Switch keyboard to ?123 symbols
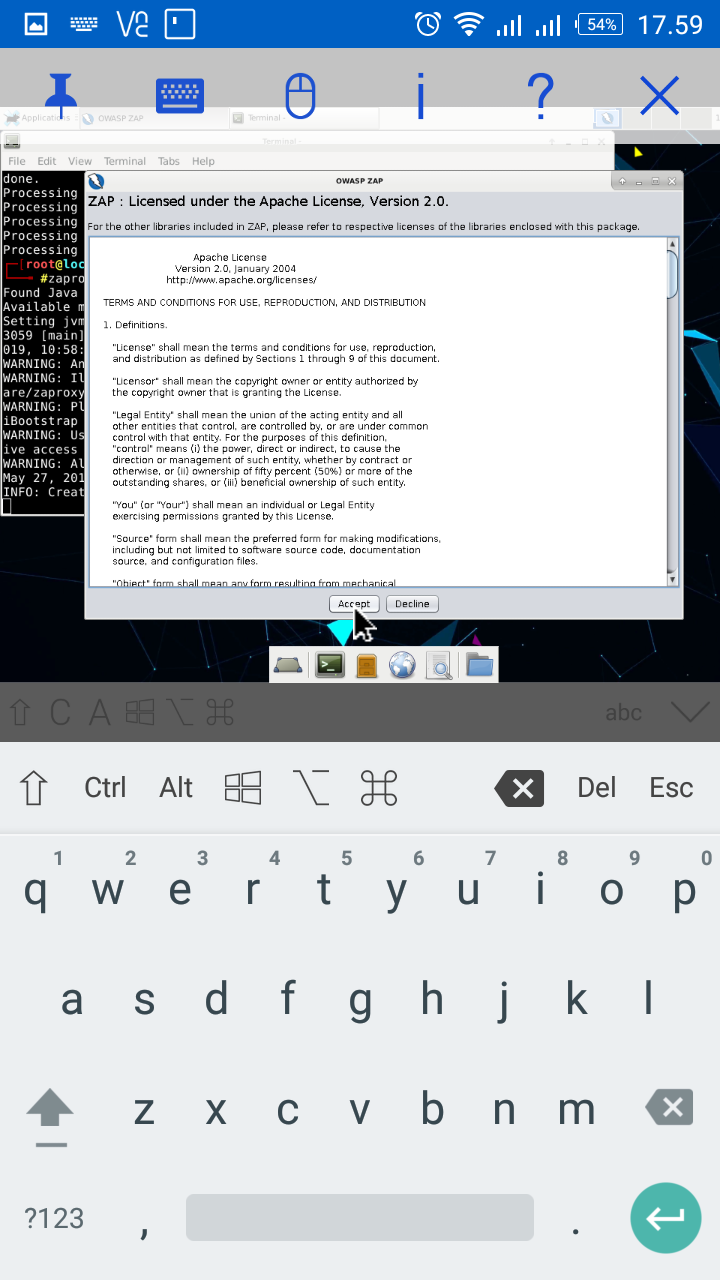Screen dimensions: 720x1280 coord(54,1218)
